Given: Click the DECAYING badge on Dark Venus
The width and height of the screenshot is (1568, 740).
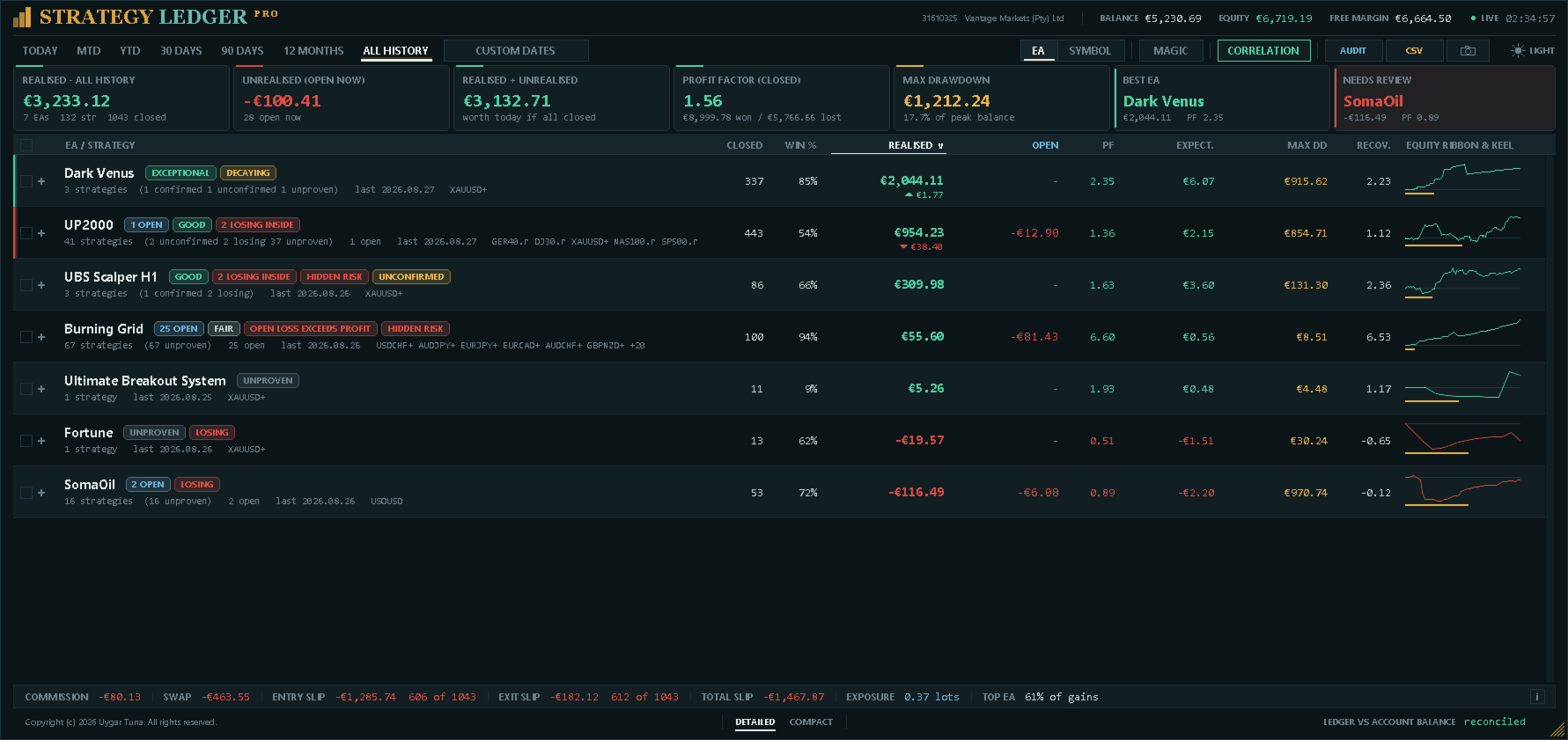Looking at the screenshot, I should coord(248,173).
